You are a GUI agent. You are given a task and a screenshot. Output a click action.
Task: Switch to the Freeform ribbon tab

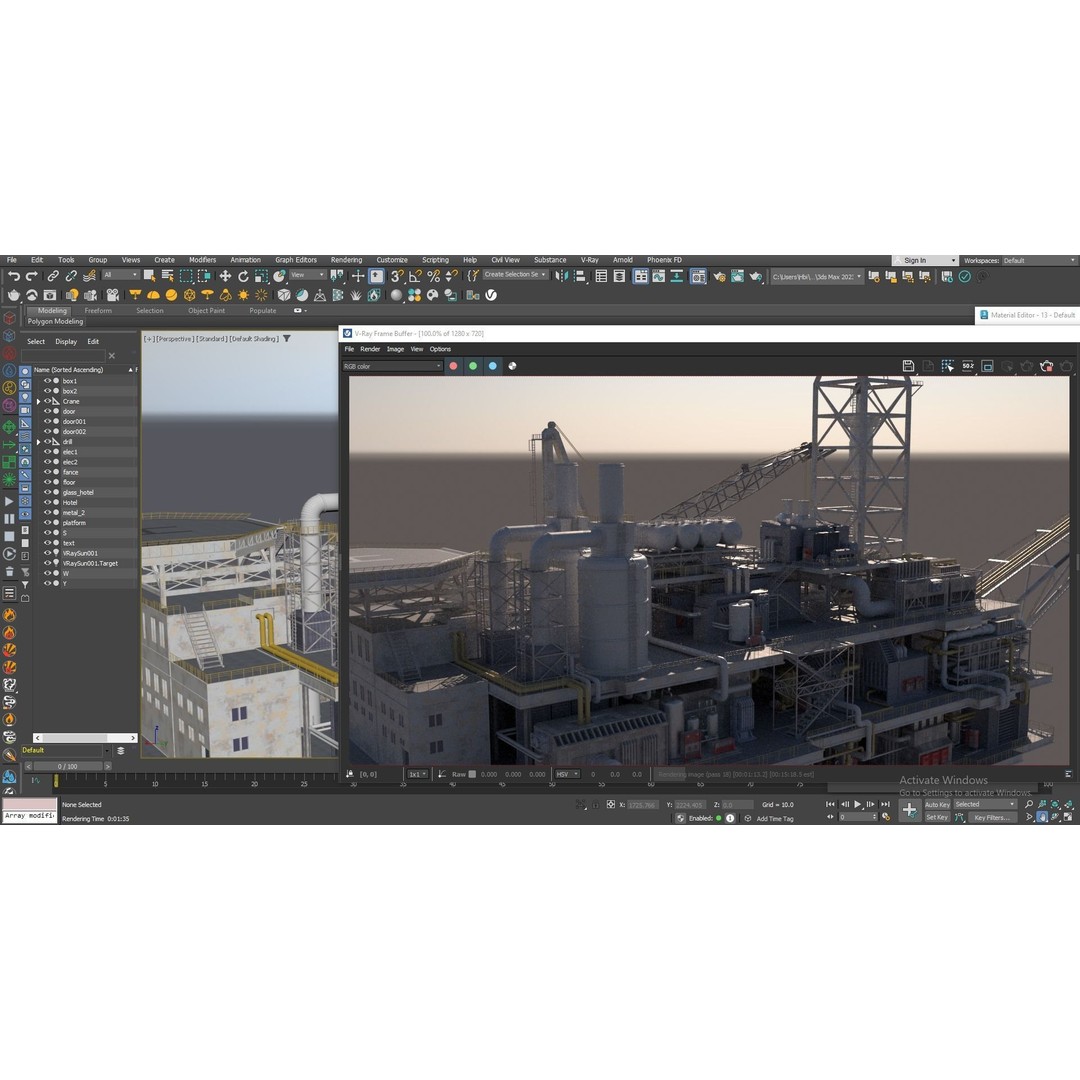coord(98,311)
